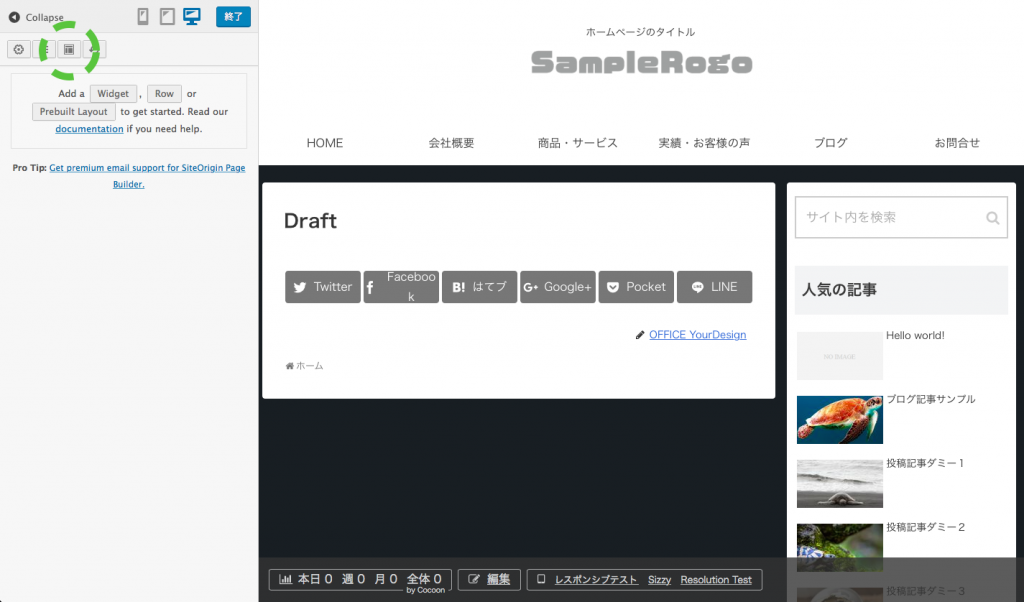1024x602 pixels.
Task: Open the layout grid tool icon
Action: tap(69, 49)
